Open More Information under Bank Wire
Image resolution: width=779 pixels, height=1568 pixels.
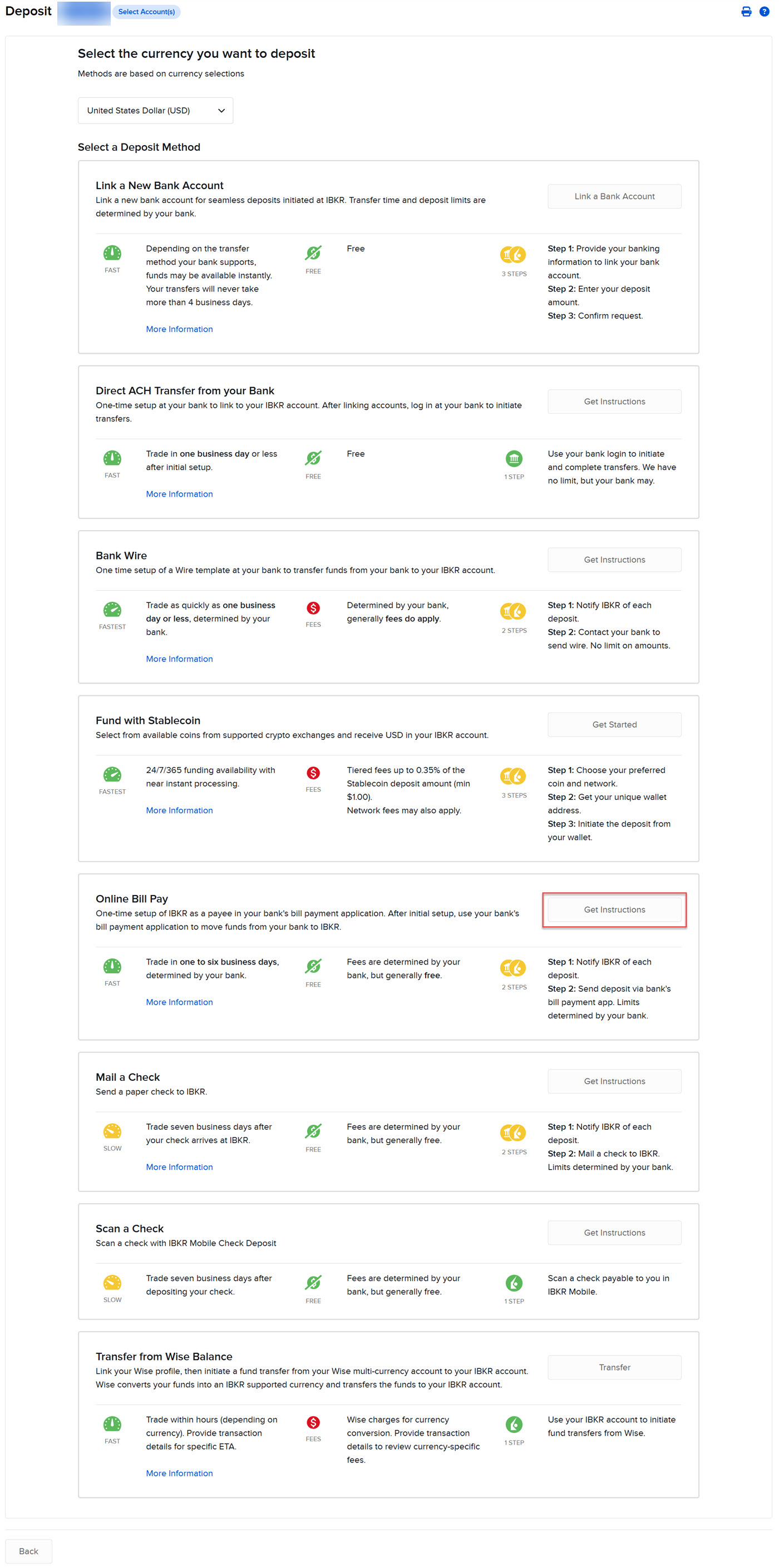click(179, 659)
